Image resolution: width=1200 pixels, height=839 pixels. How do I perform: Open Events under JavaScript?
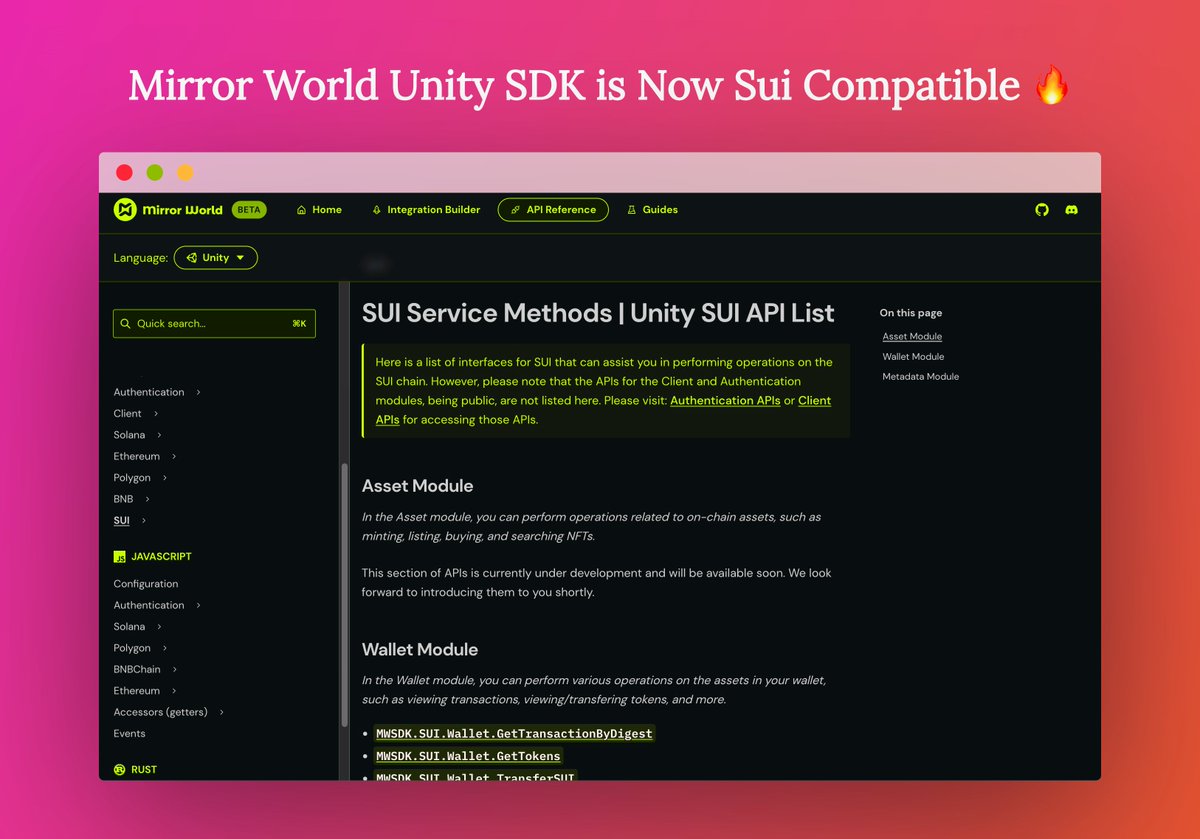[x=129, y=734]
